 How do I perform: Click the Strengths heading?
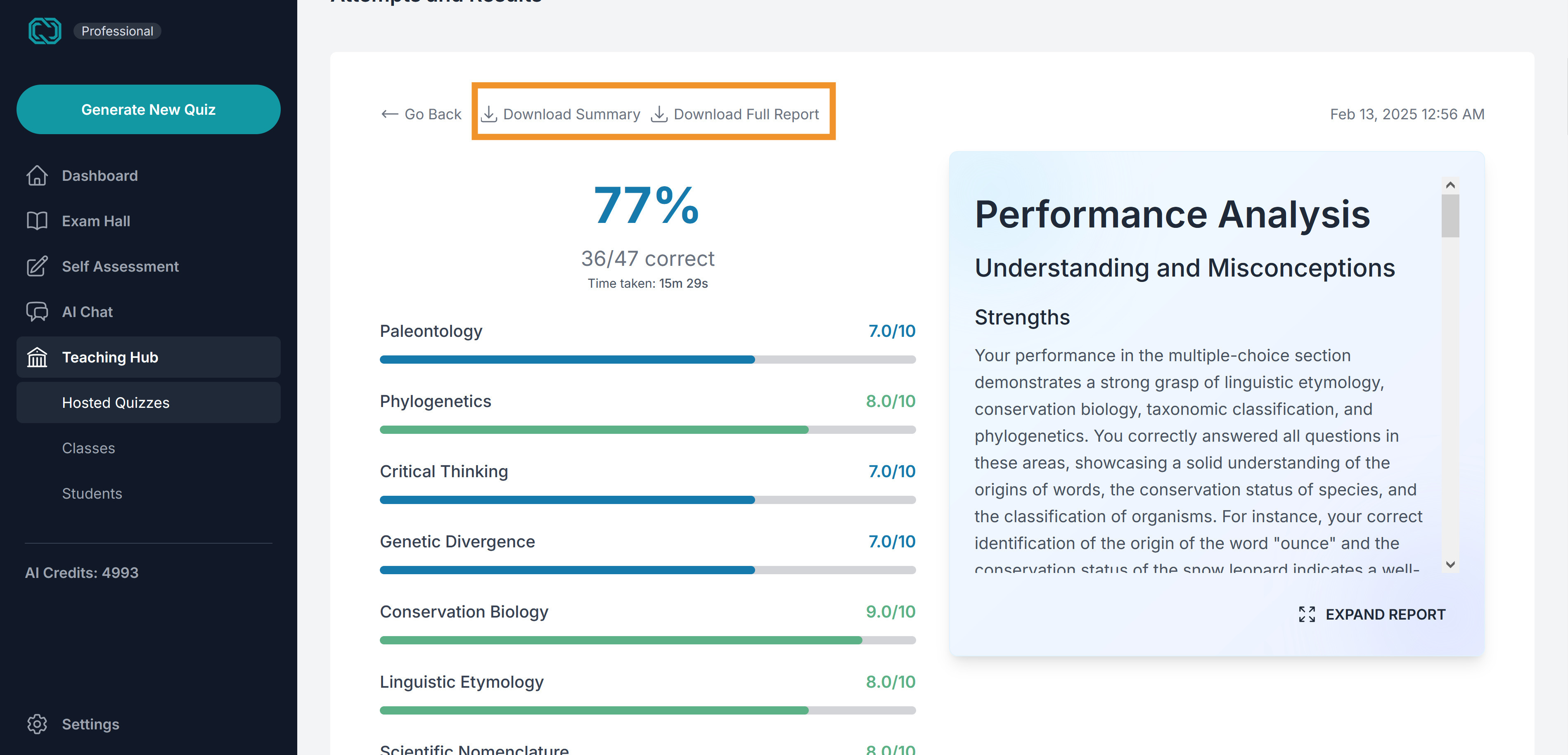point(1022,317)
